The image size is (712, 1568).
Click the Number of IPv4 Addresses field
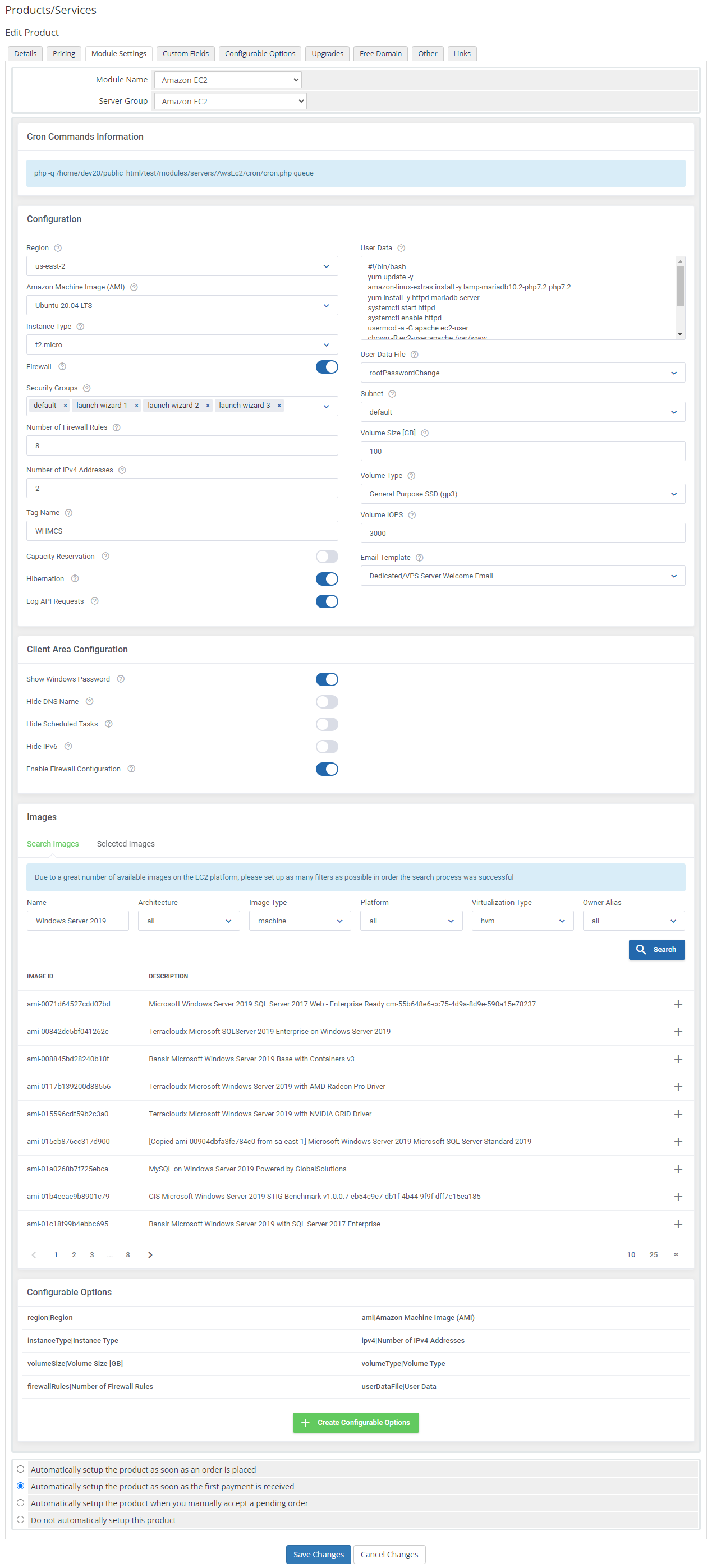182,489
